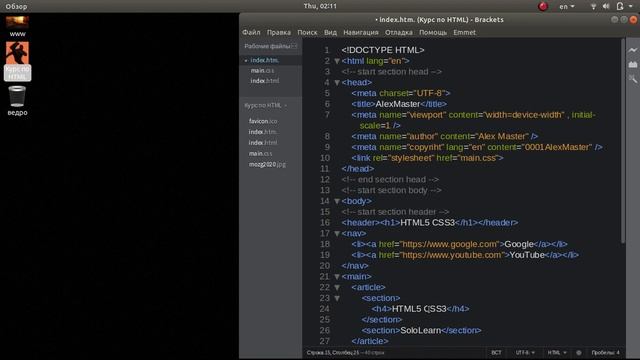Open the 'Курс по HTML' desktop folder
The width and height of the screenshot is (640, 360).
tap(17, 61)
